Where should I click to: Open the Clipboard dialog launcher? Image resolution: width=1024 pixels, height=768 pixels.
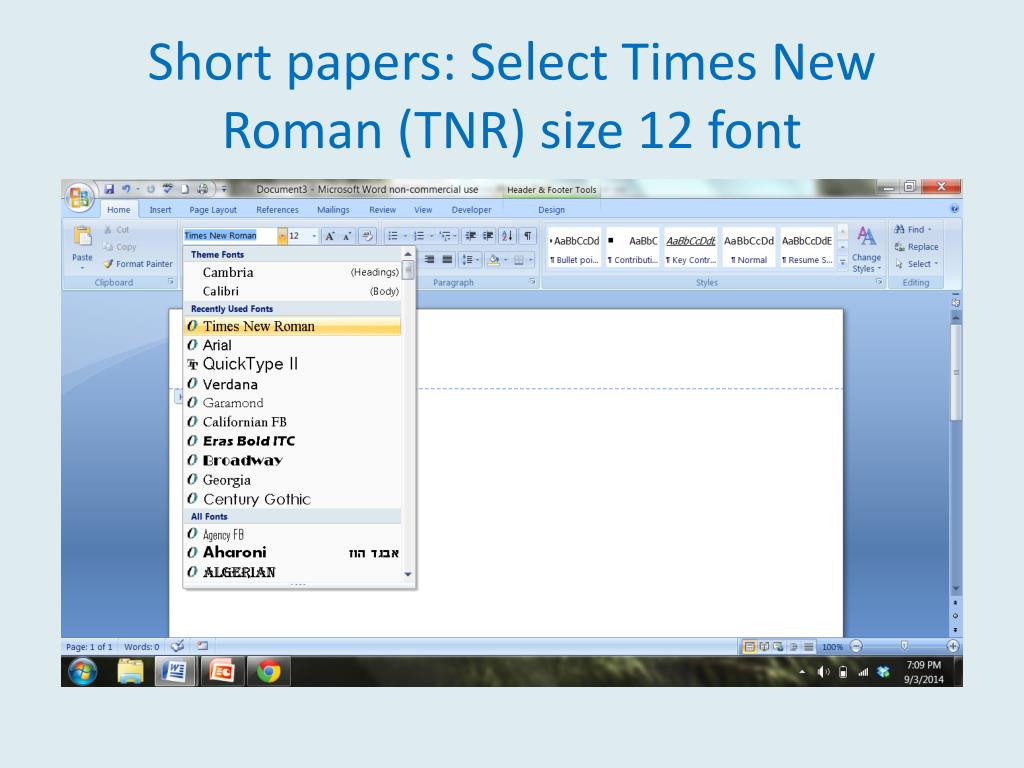coord(170,281)
